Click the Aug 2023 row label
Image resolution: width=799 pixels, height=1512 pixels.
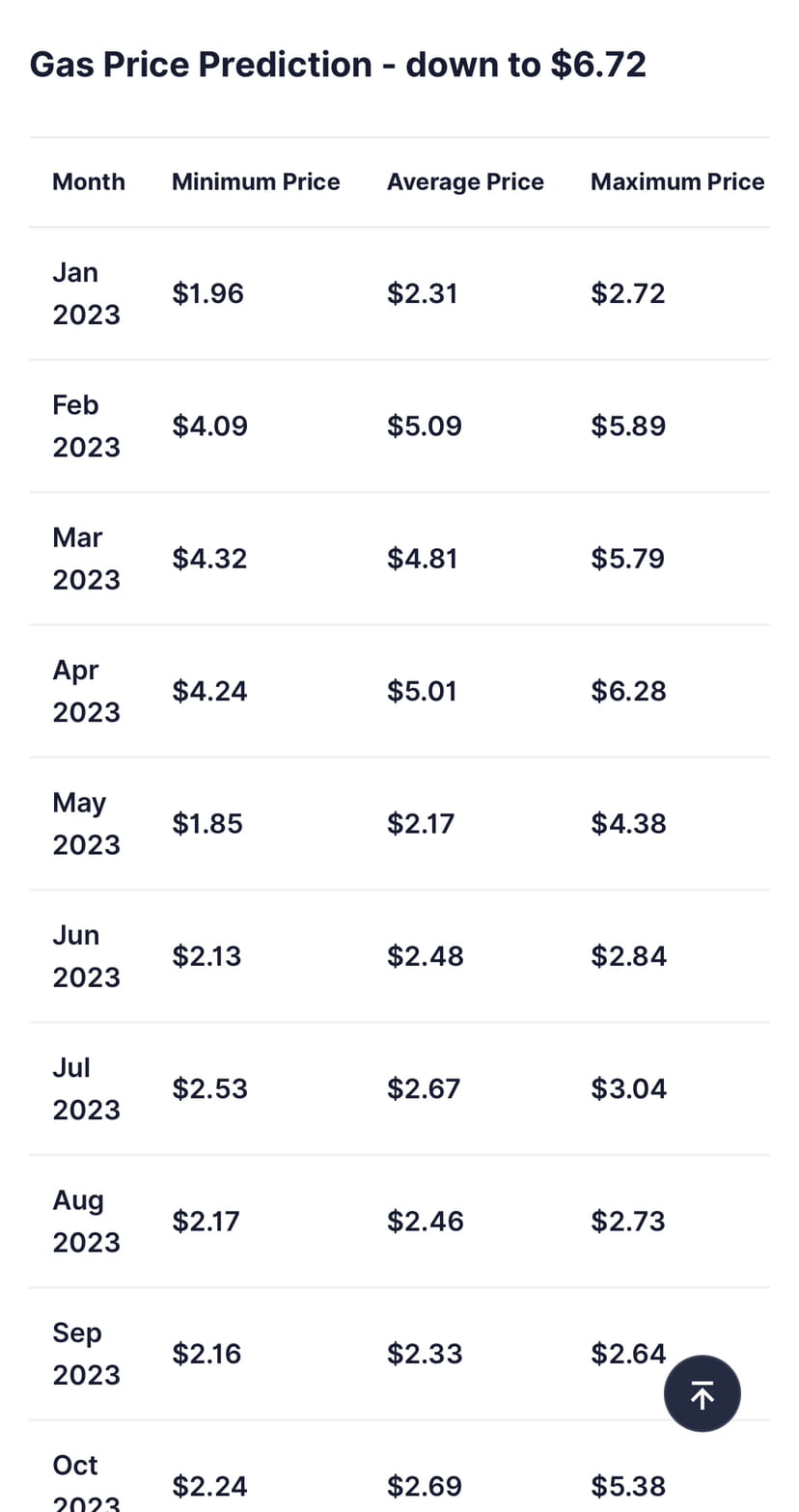[x=86, y=1221]
